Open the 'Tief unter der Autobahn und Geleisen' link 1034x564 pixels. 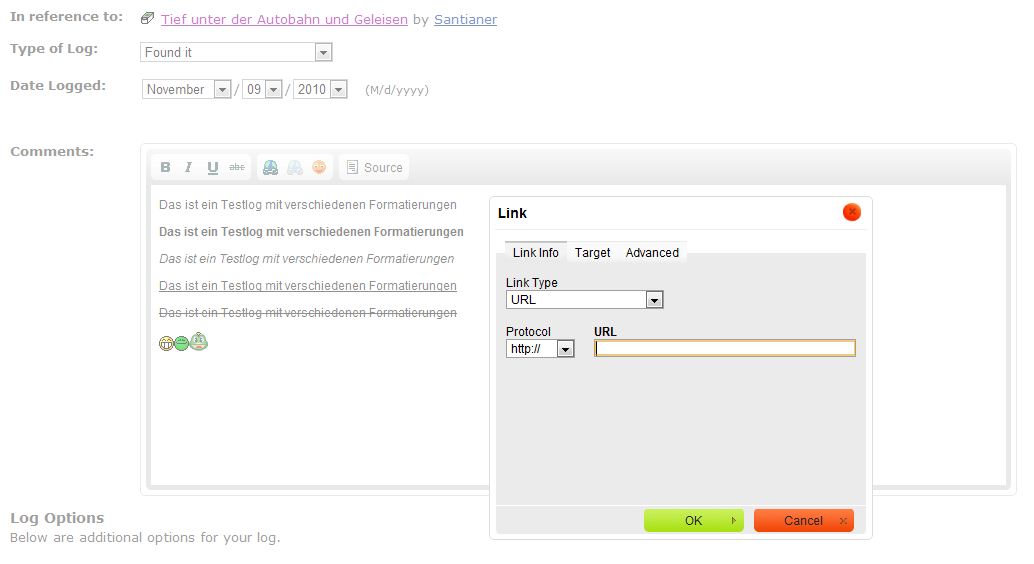click(284, 19)
